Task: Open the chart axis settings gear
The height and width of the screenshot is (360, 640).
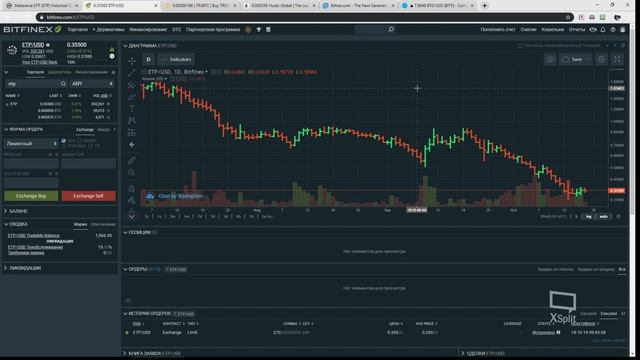Action: tap(618, 216)
